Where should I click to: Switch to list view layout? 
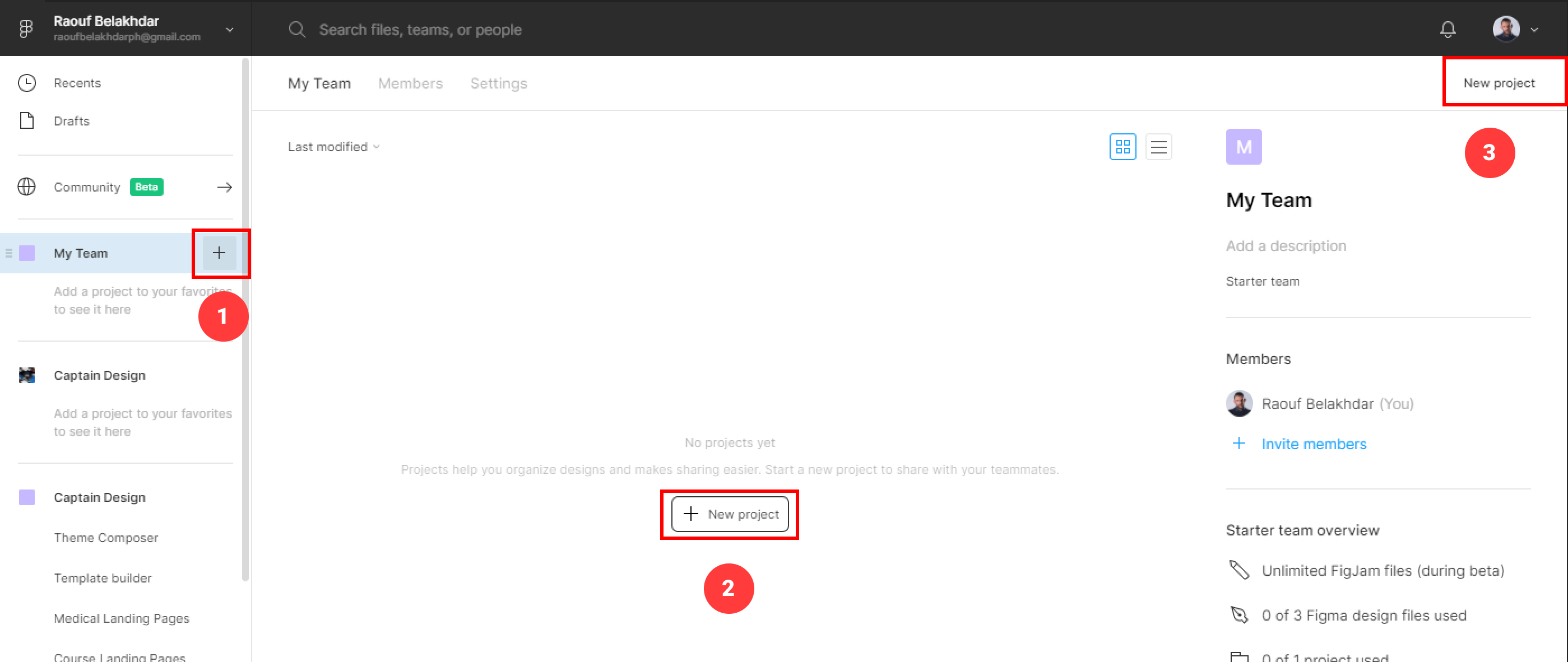click(1158, 147)
